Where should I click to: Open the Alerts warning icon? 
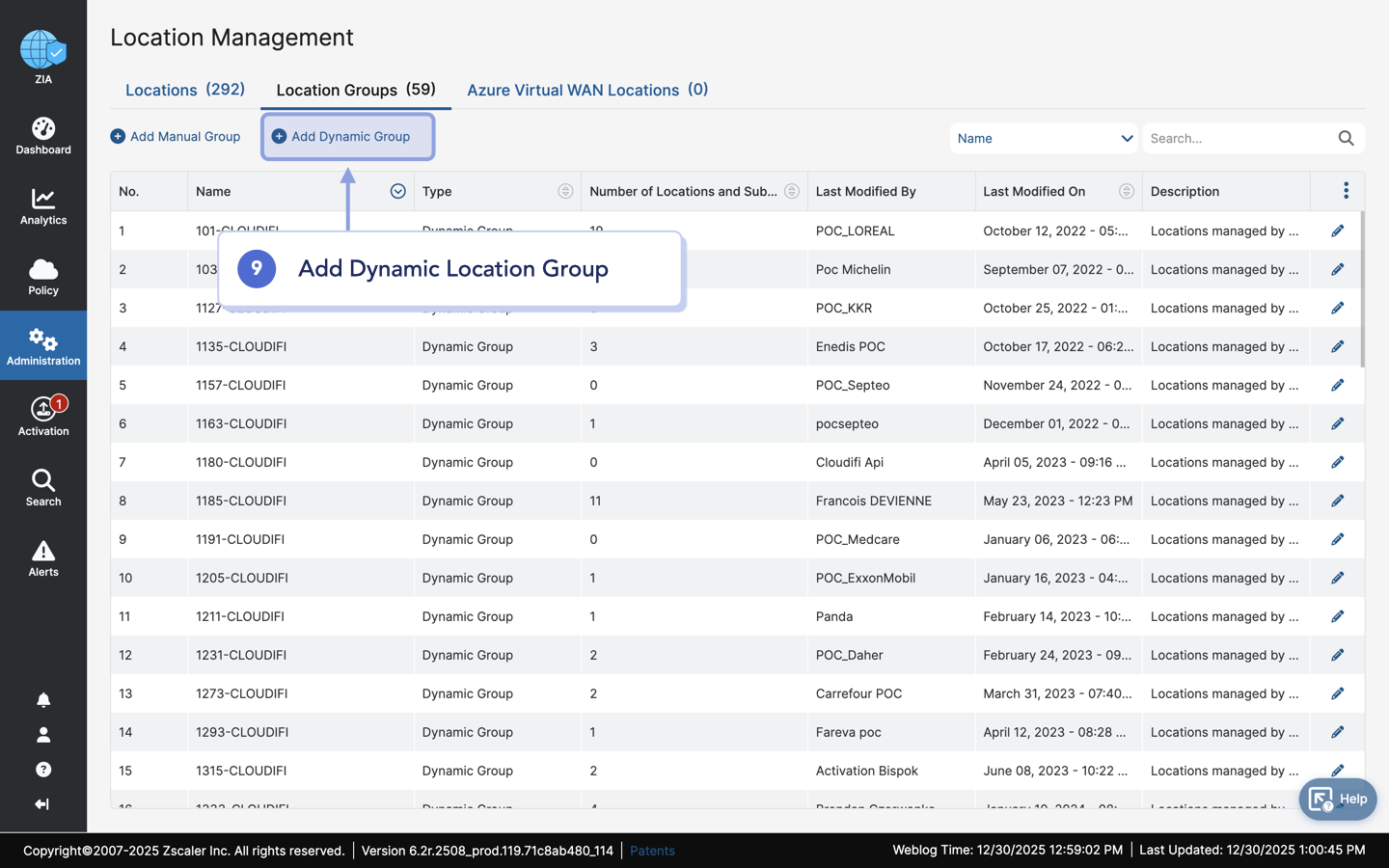click(x=43, y=557)
